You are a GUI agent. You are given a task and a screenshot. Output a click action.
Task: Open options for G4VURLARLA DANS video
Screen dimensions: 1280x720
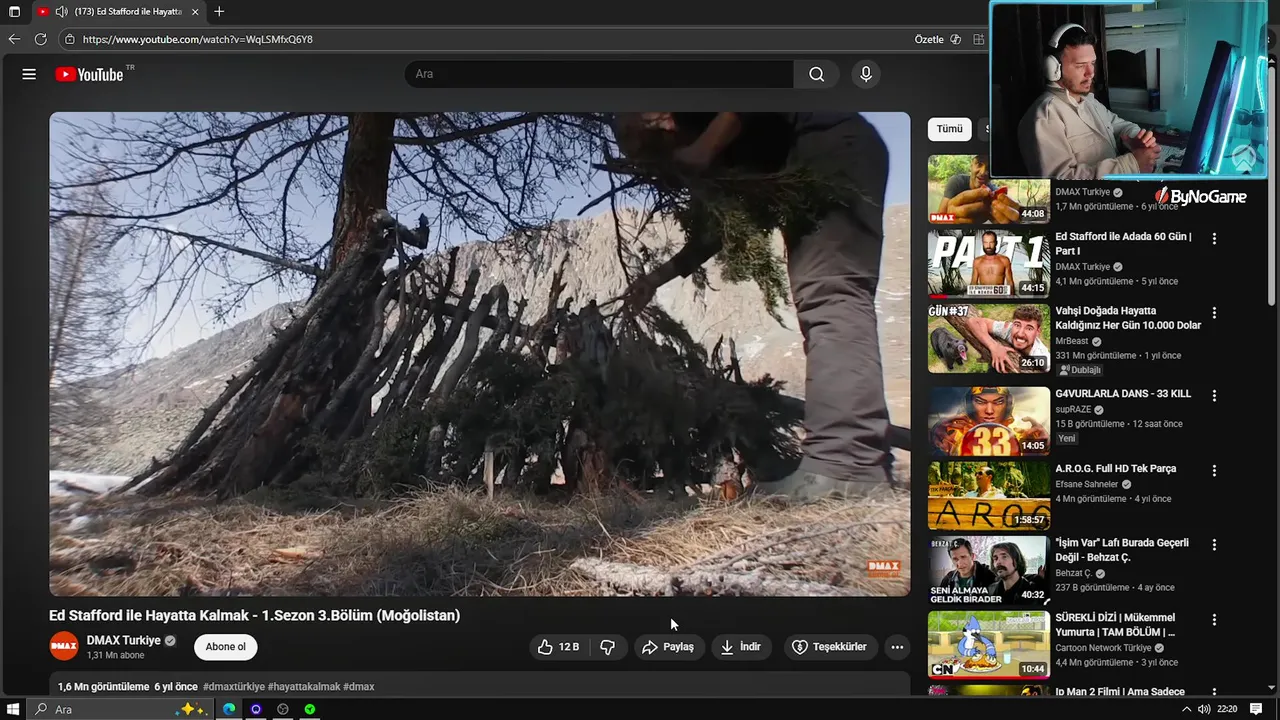[1214, 396]
